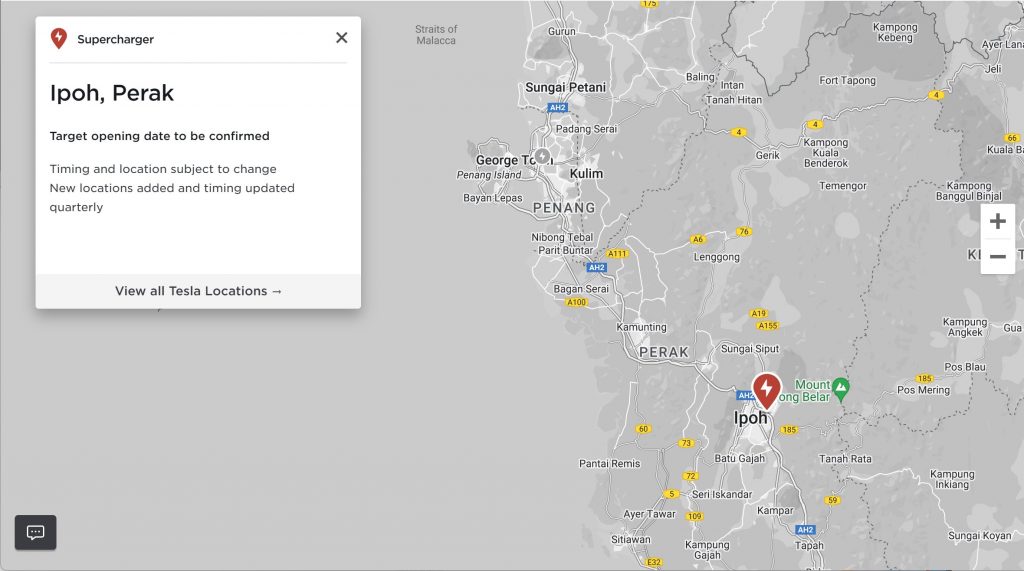Click the Baling town label

point(700,77)
